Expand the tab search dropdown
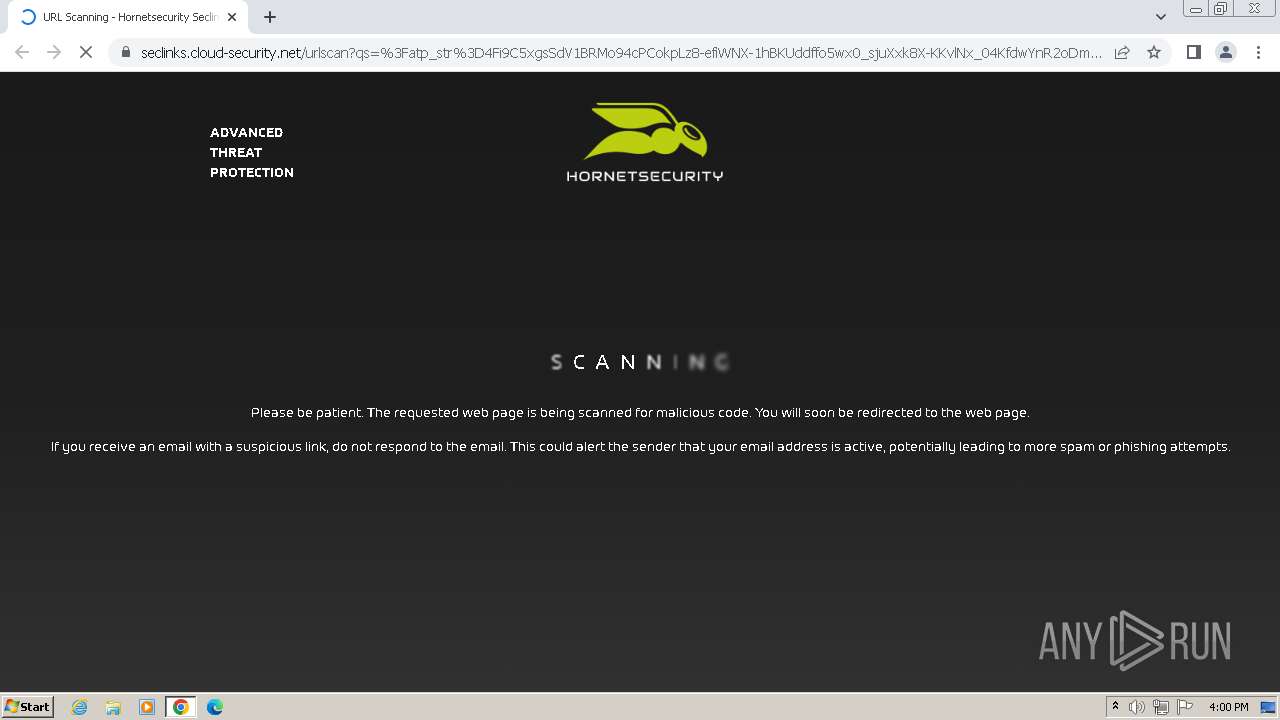This screenshot has width=1280, height=720. coord(1160,17)
